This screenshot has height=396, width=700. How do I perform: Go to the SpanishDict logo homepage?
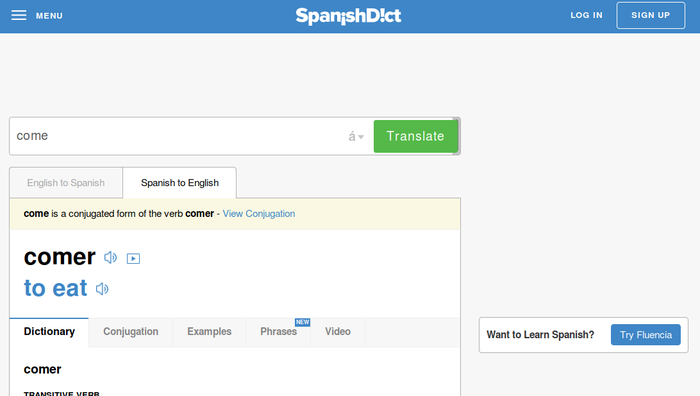point(348,16)
